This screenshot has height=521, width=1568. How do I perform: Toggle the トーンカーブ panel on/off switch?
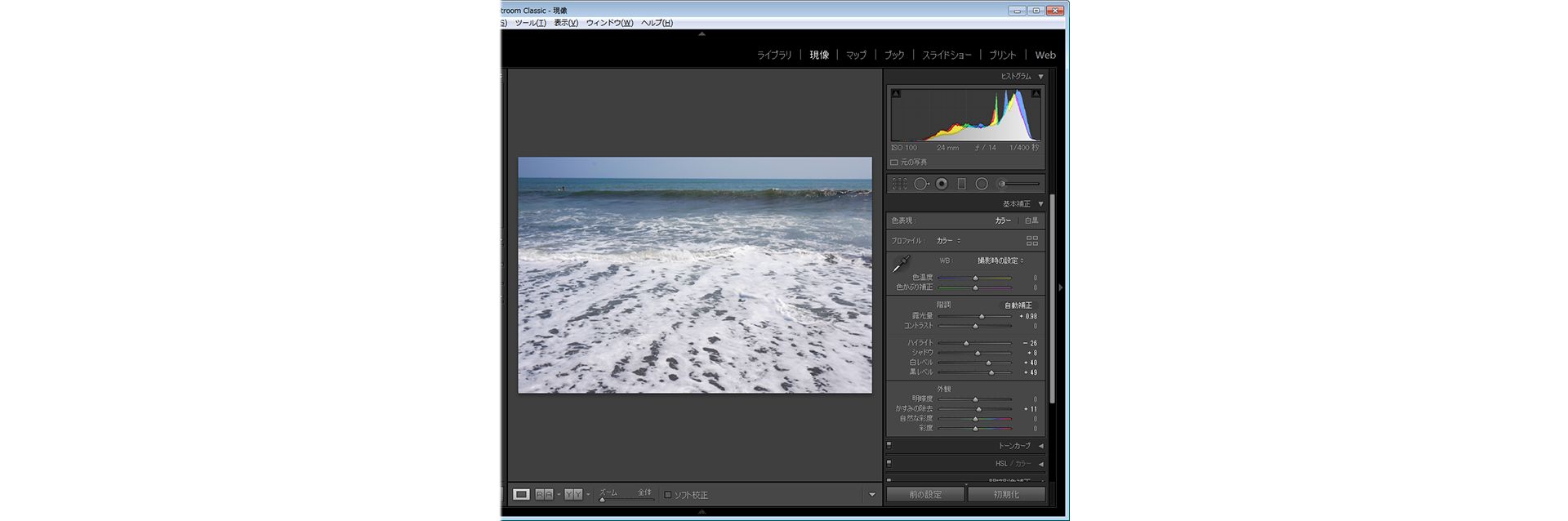(x=889, y=446)
